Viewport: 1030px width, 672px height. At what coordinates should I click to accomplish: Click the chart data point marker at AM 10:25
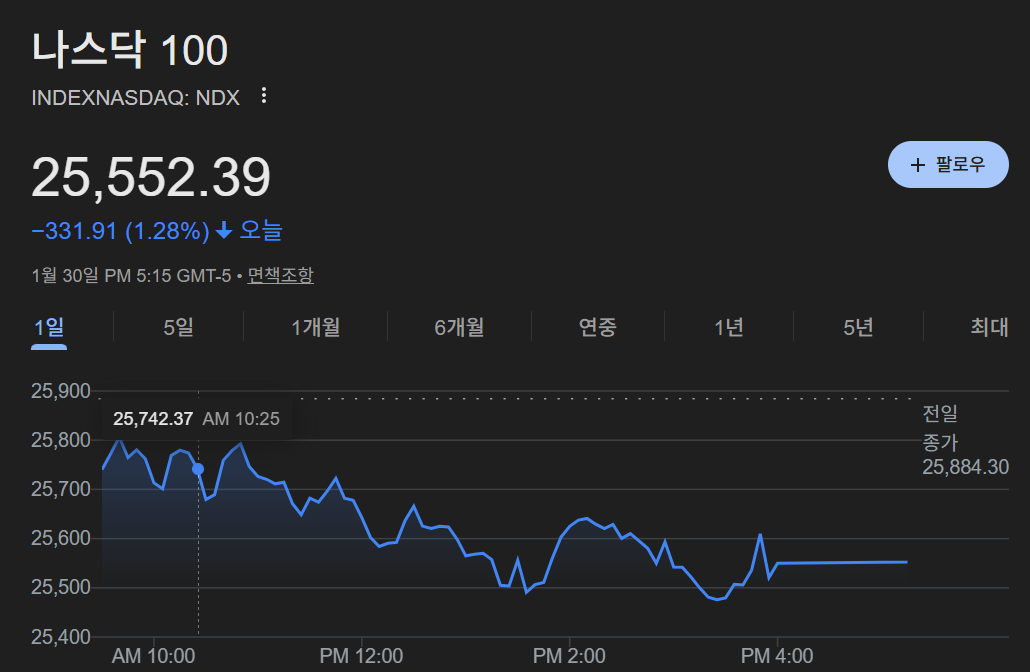click(x=198, y=469)
